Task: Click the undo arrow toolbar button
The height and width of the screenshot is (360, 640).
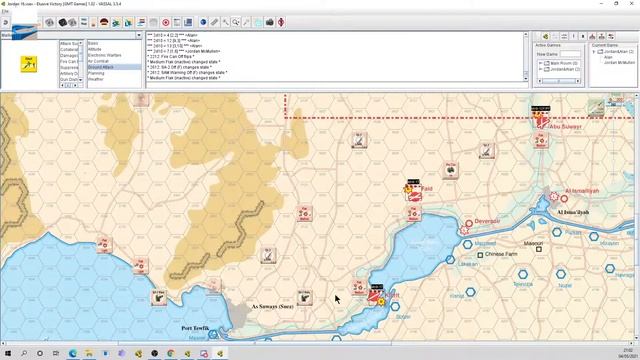Action: tap(6, 22)
